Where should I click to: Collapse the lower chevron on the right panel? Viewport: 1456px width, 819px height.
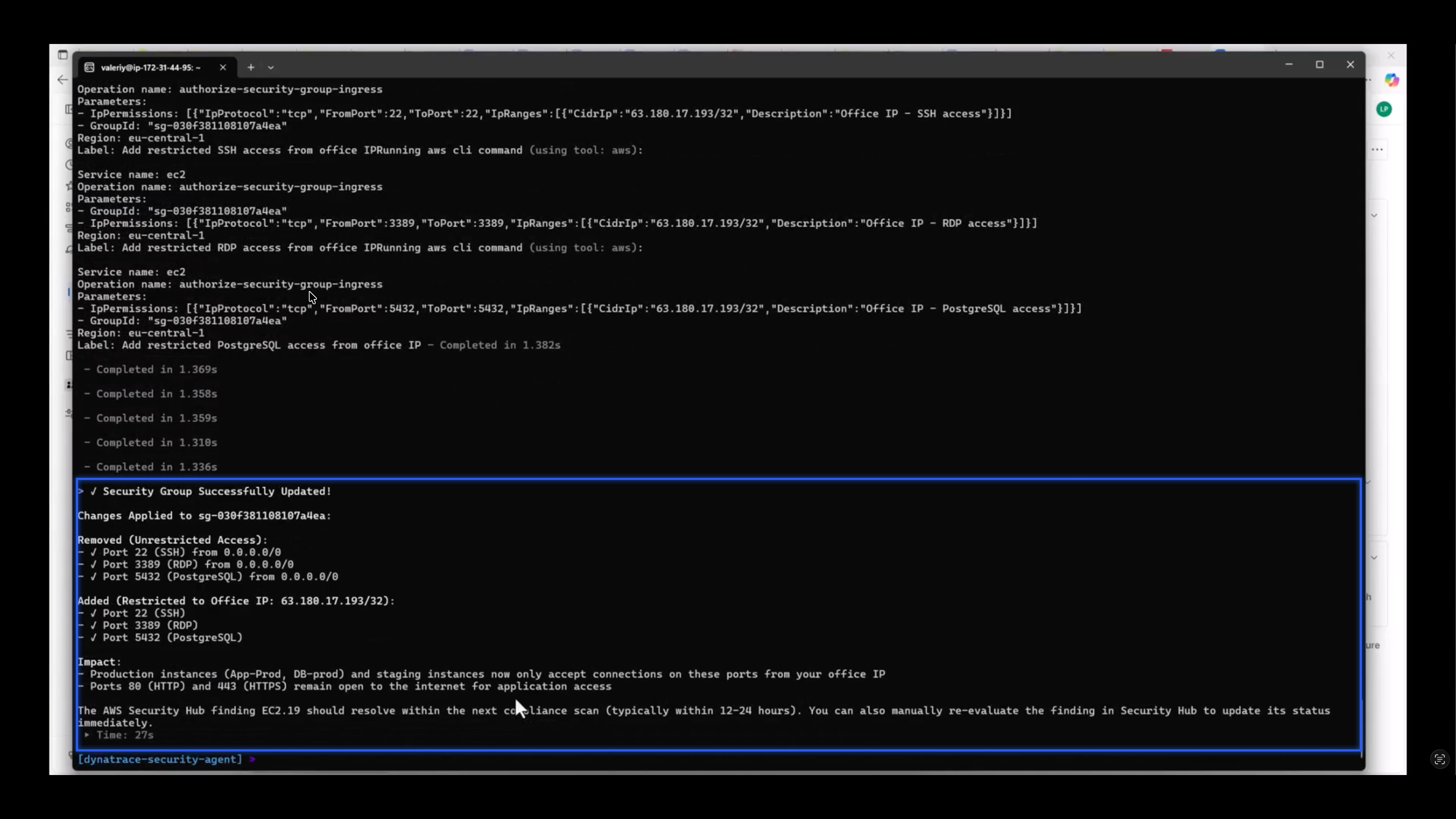pyautogui.click(x=1374, y=558)
